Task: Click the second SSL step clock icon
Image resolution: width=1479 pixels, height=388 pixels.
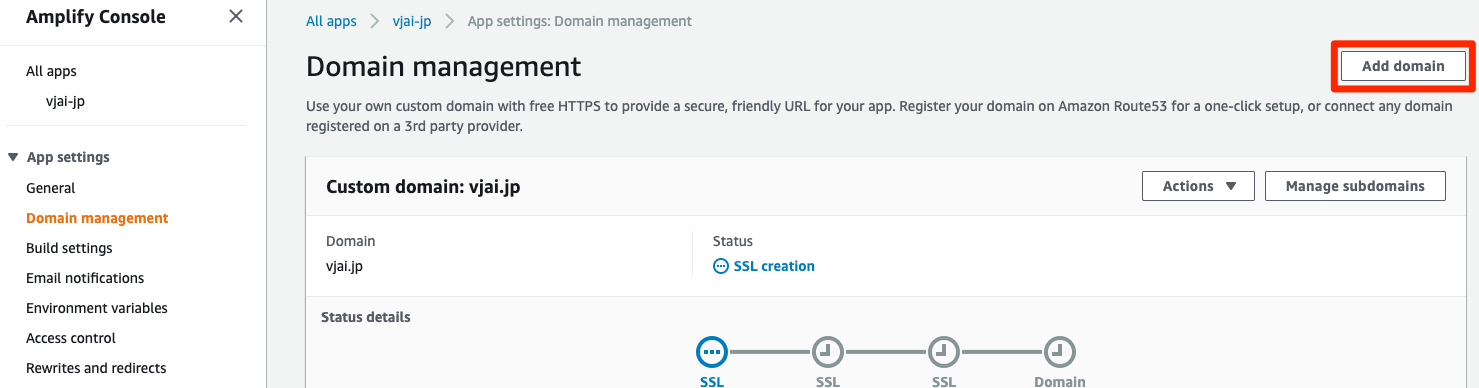Action: pyautogui.click(x=827, y=352)
